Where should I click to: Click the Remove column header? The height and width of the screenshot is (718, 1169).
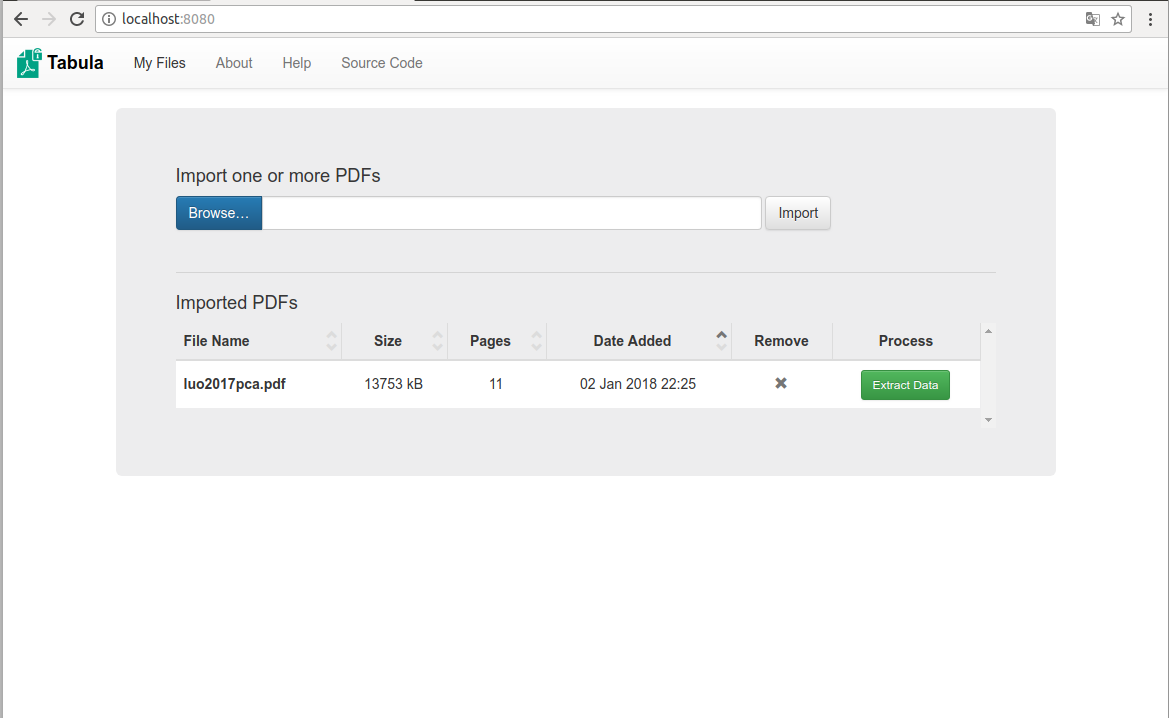click(x=781, y=341)
